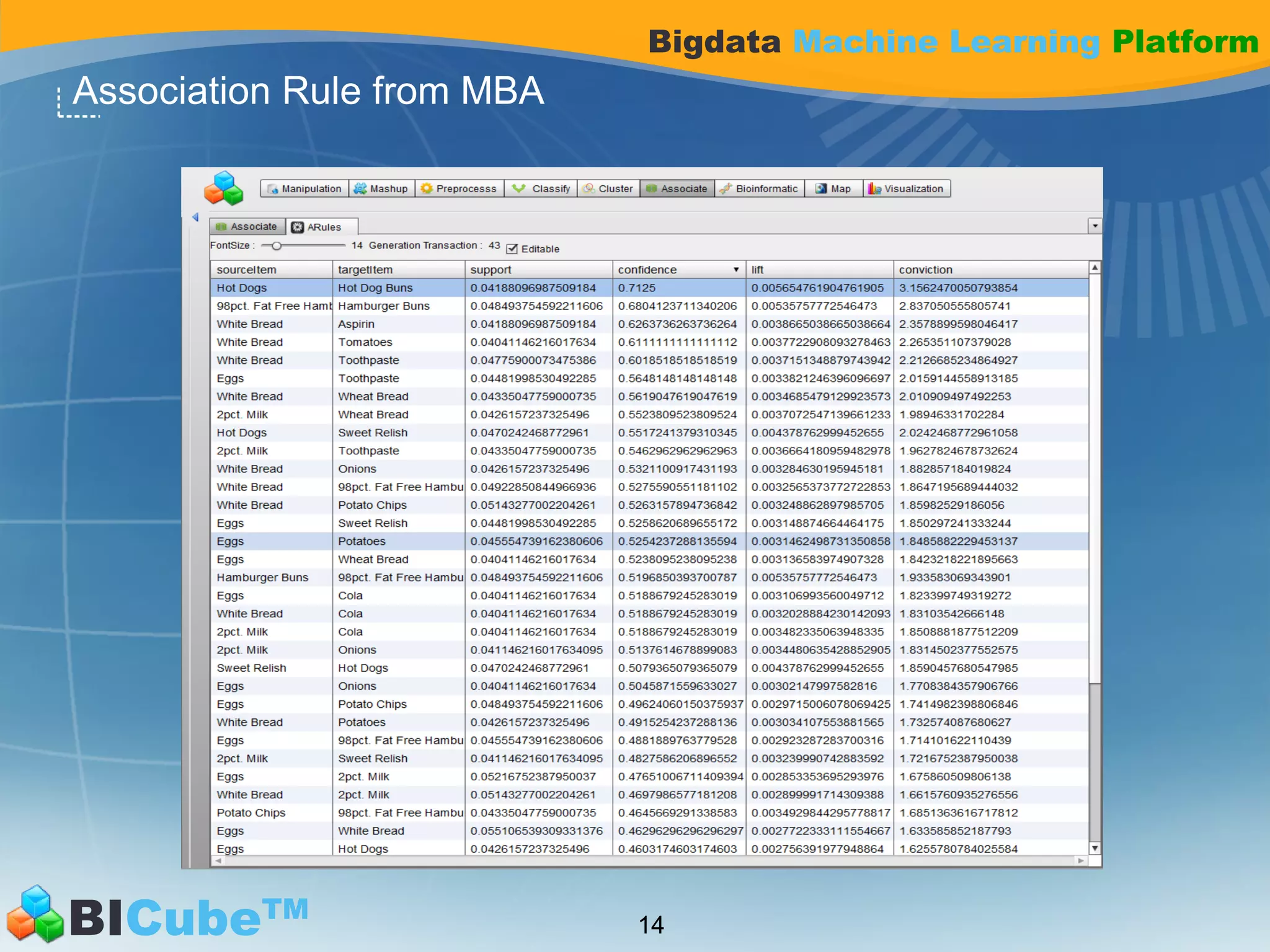Screen dimensions: 1270x952
Task: Open the Manipulation tab
Action: pyautogui.click(x=304, y=188)
